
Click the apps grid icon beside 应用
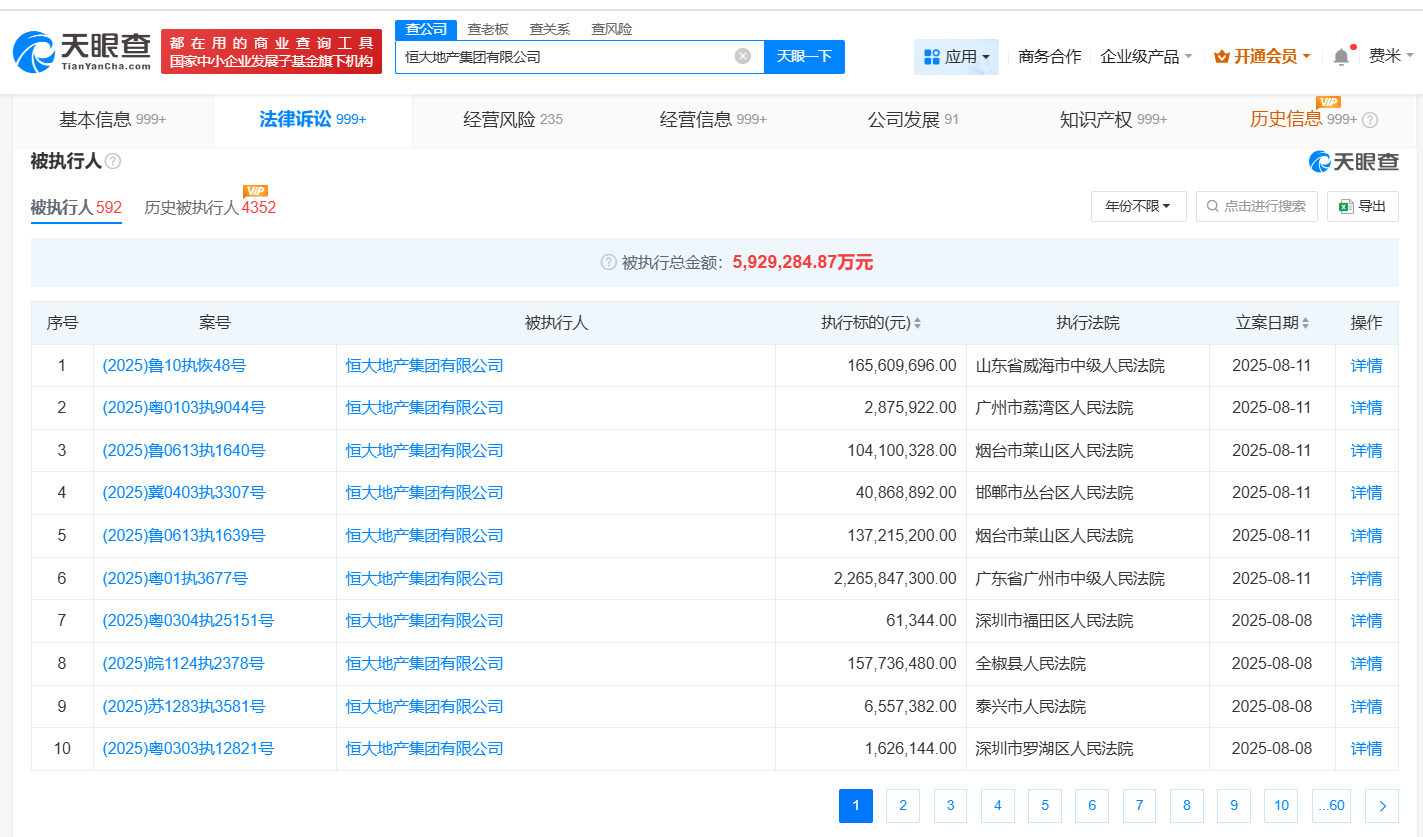[931, 57]
